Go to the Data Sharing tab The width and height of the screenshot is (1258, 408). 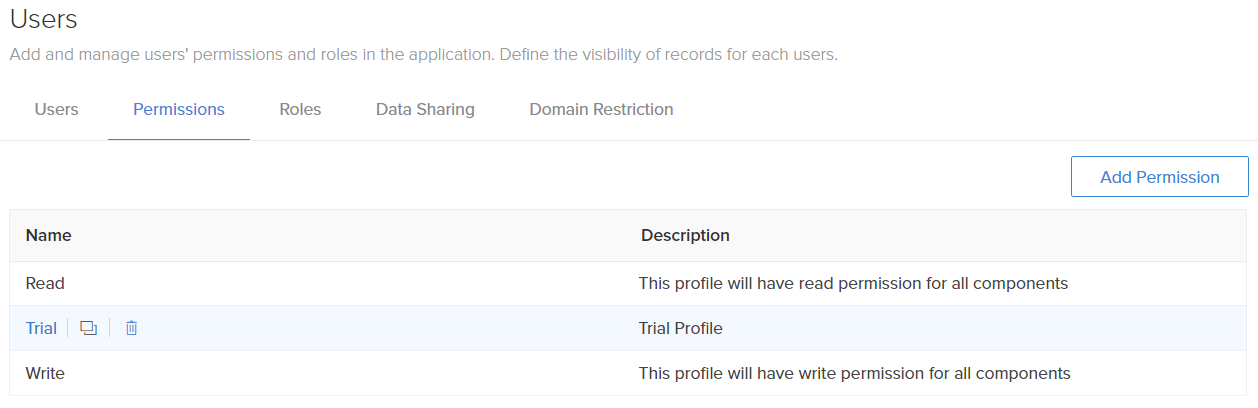pos(425,109)
